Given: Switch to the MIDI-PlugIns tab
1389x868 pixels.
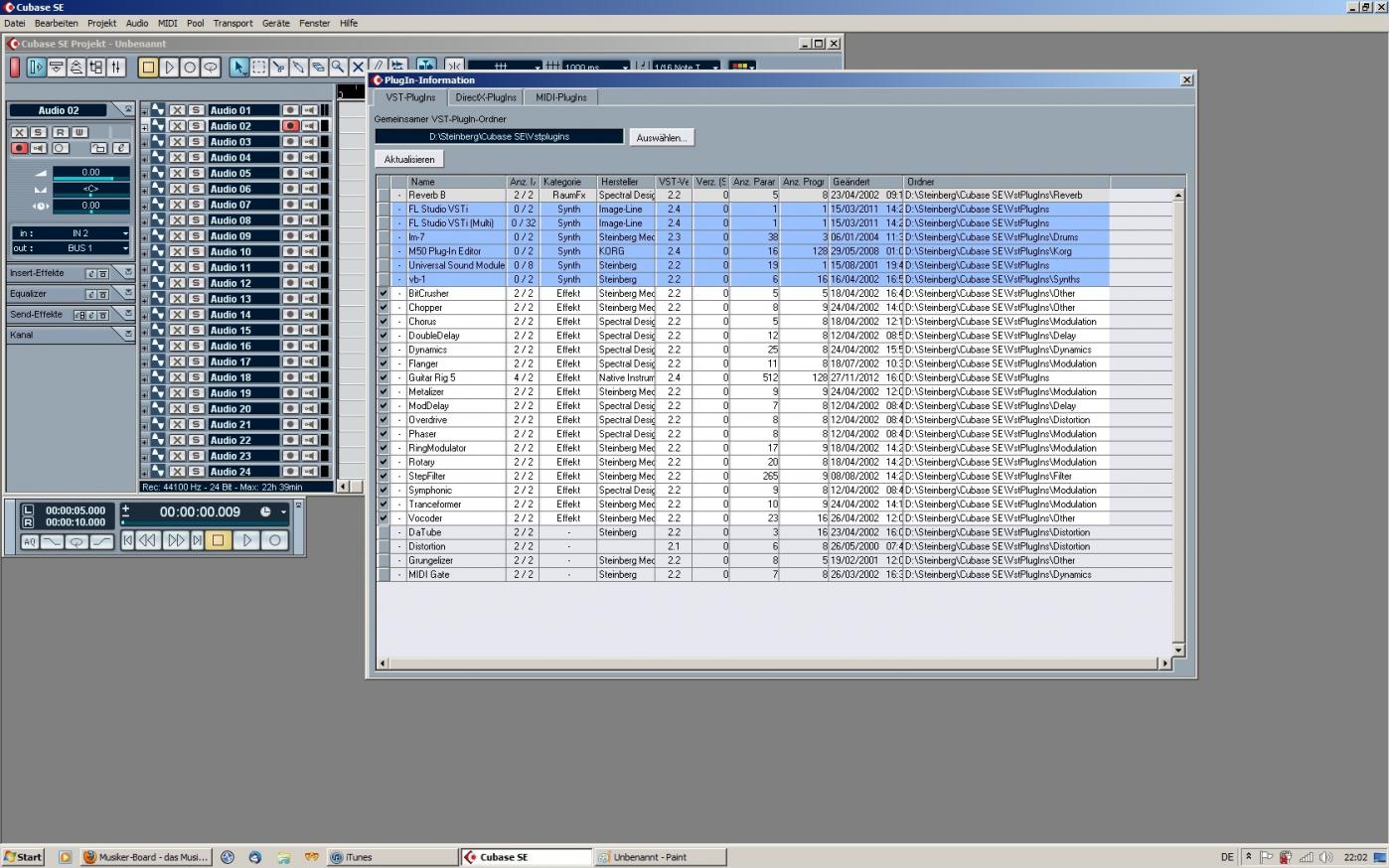Looking at the screenshot, I should pyautogui.click(x=561, y=97).
